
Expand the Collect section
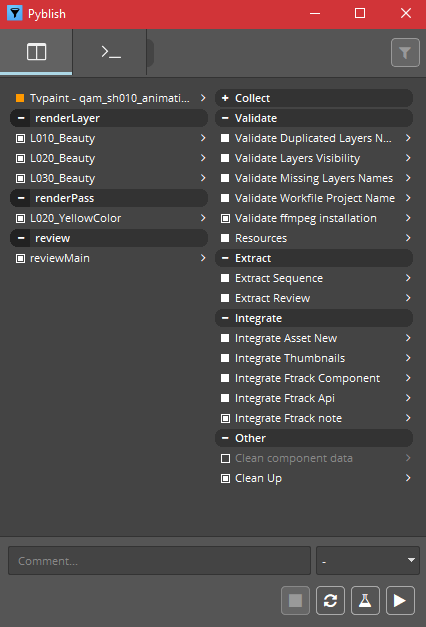(225, 98)
